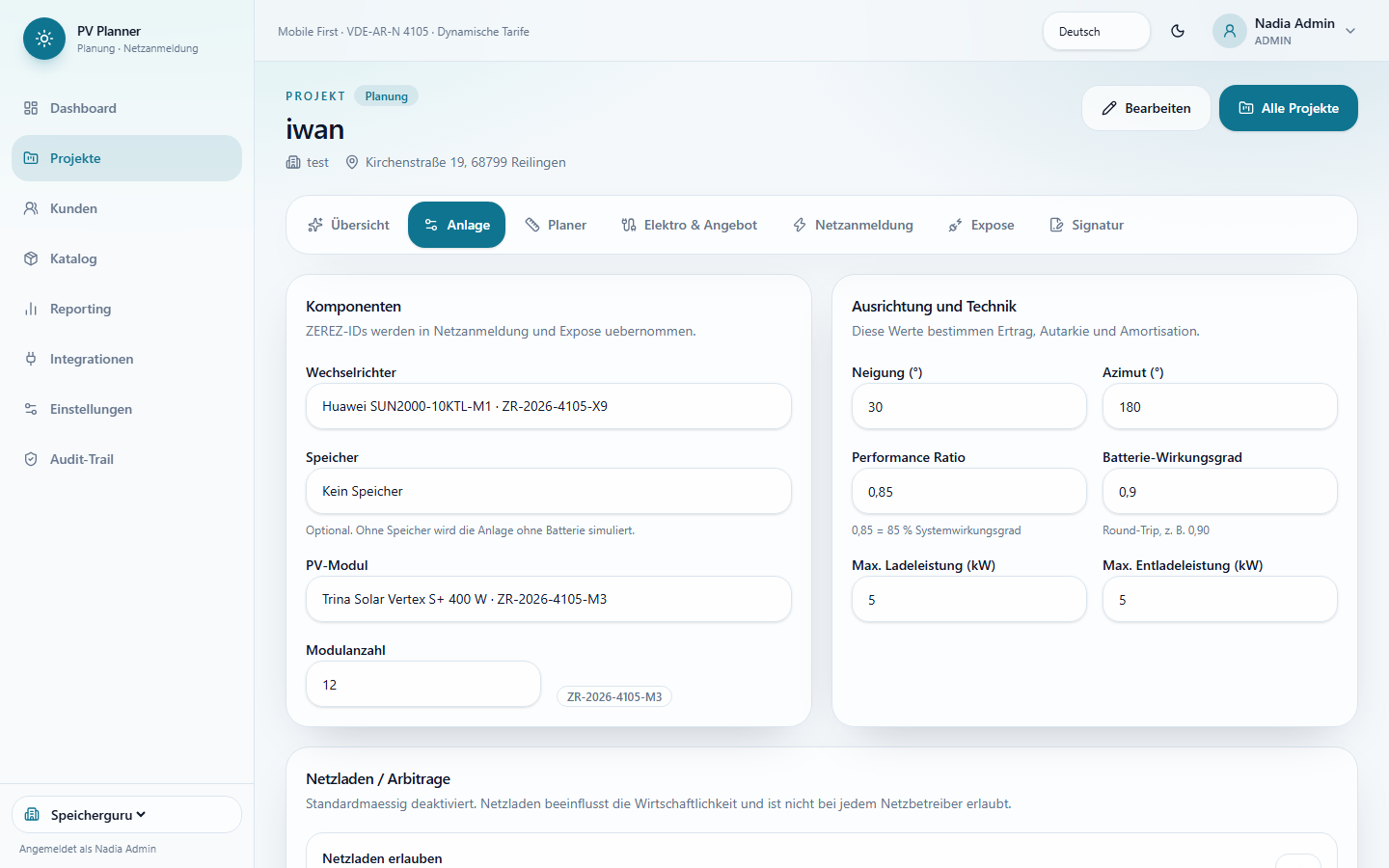Click the PV Planner sun logo icon
Screen dimensions: 1389x868
[44, 39]
